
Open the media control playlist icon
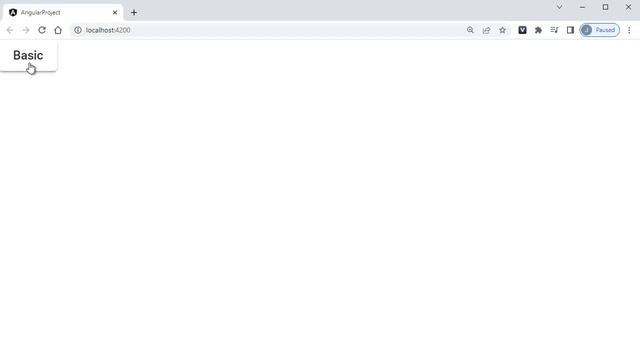[x=554, y=30]
